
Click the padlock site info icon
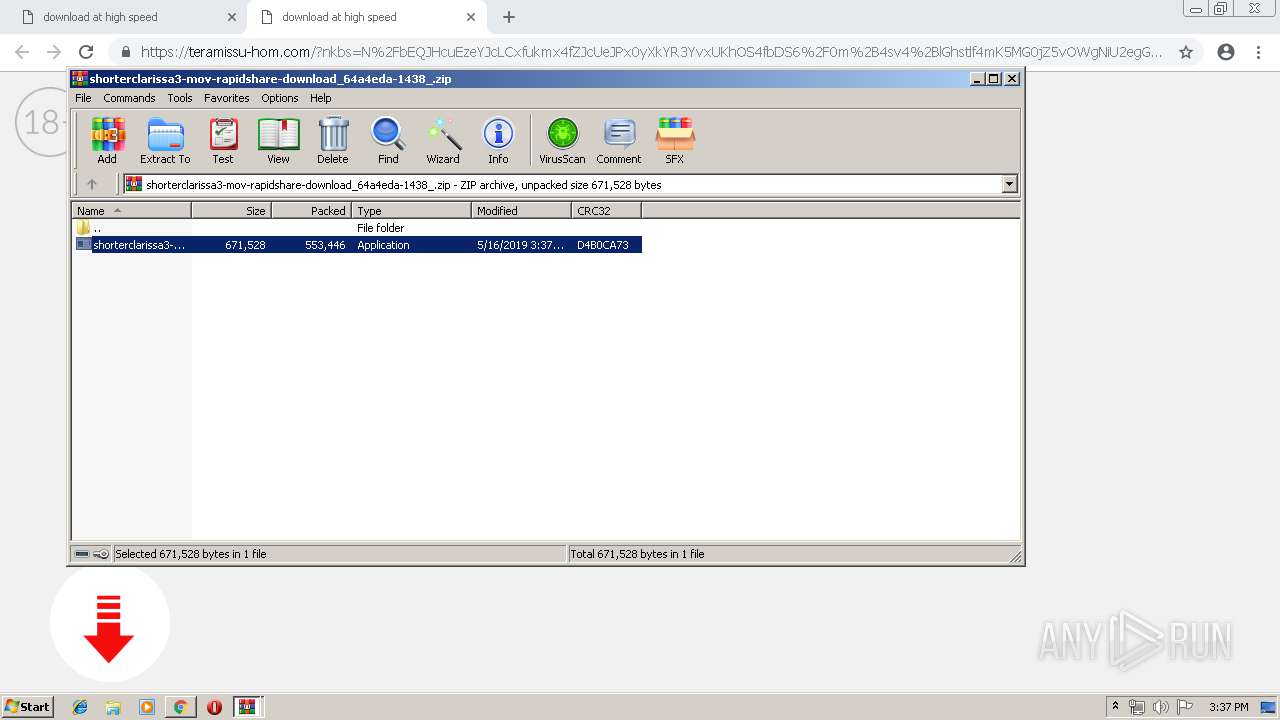(x=124, y=52)
